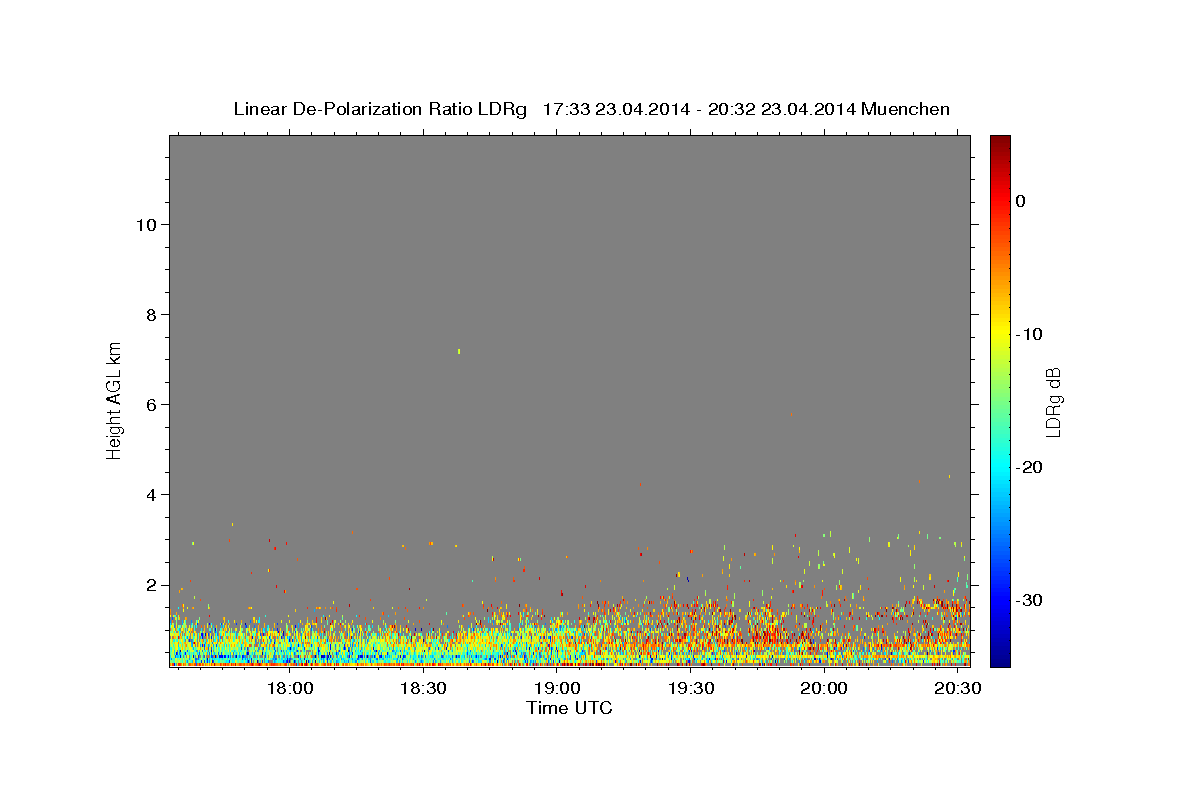Click the height tick label 8
This screenshot has height=800, width=1200.
pyautogui.click(x=150, y=314)
